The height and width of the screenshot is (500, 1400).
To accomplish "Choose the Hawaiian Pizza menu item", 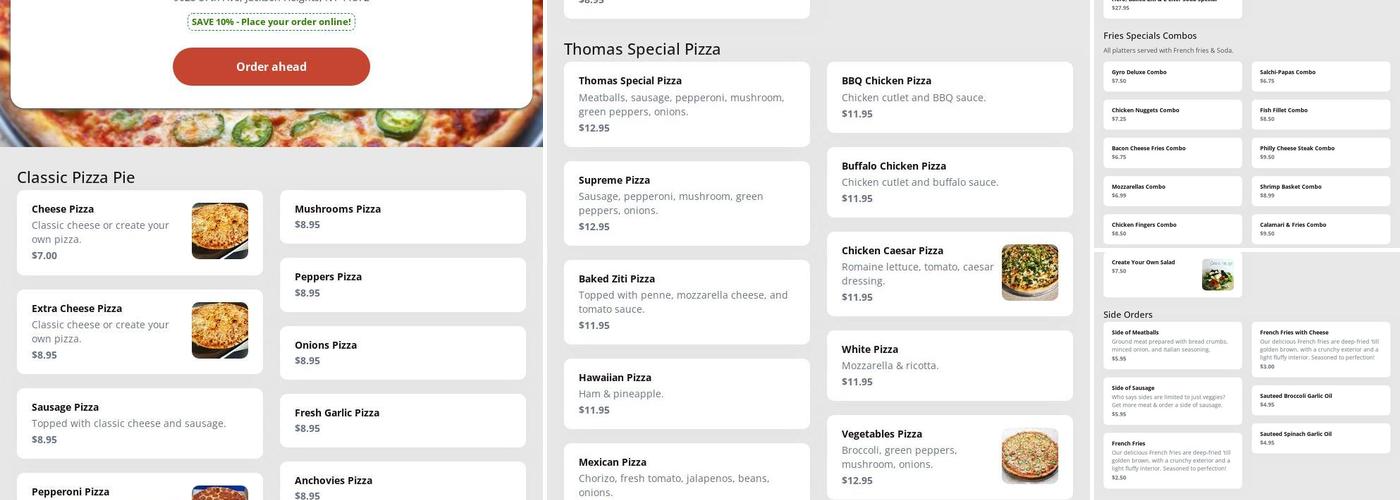I will click(686, 393).
